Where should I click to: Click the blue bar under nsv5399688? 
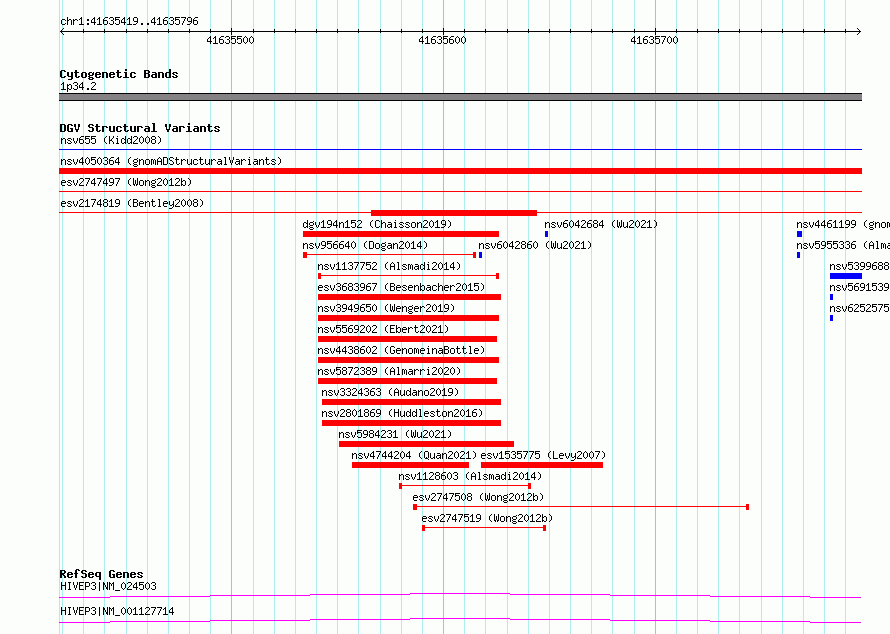tap(846, 276)
